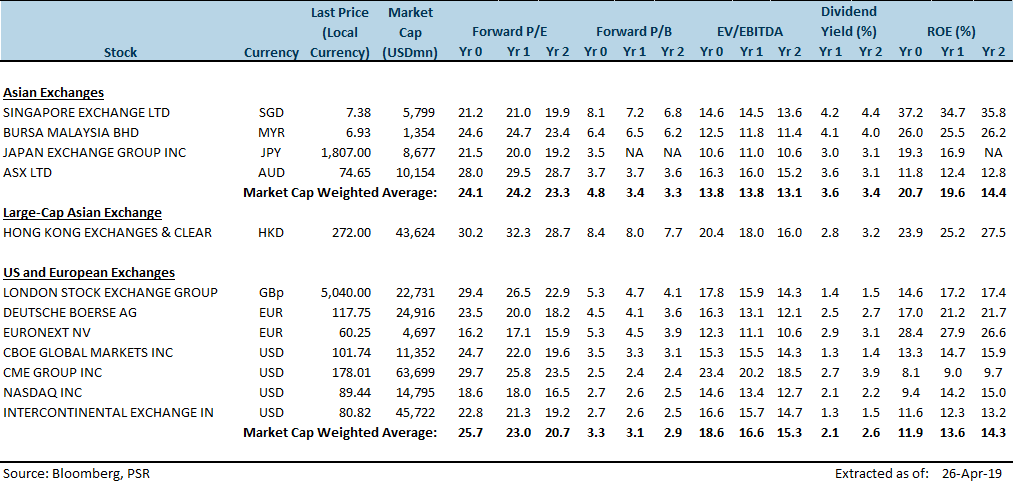This screenshot has width=1014, height=484.
Task: Click Nasdaq's last price "89.44"
Action: coord(356,393)
